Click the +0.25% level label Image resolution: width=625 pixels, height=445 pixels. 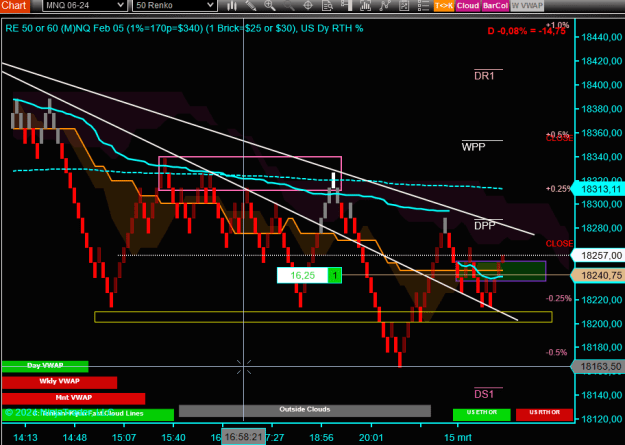(558, 189)
